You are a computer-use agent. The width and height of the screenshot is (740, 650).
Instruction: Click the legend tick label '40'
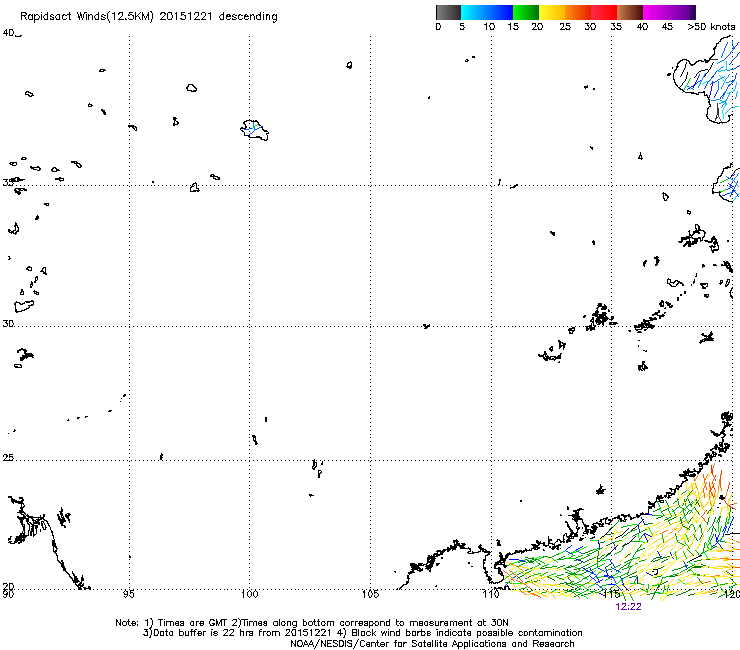pos(642,27)
